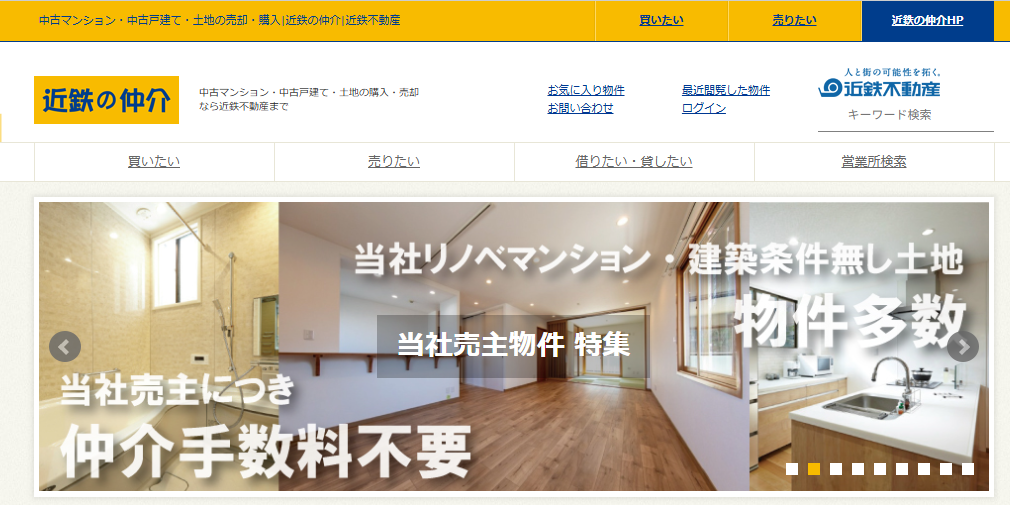Screen dimensions: 1010x505
Task: Advance carousel with right arrow
Action: [963, 347]
